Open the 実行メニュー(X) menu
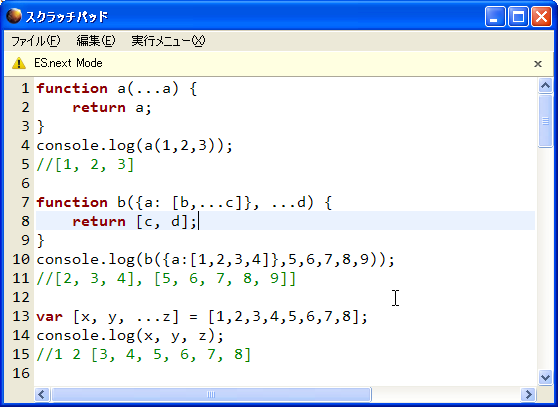558x407 pixels. click(x=168, y=41)
